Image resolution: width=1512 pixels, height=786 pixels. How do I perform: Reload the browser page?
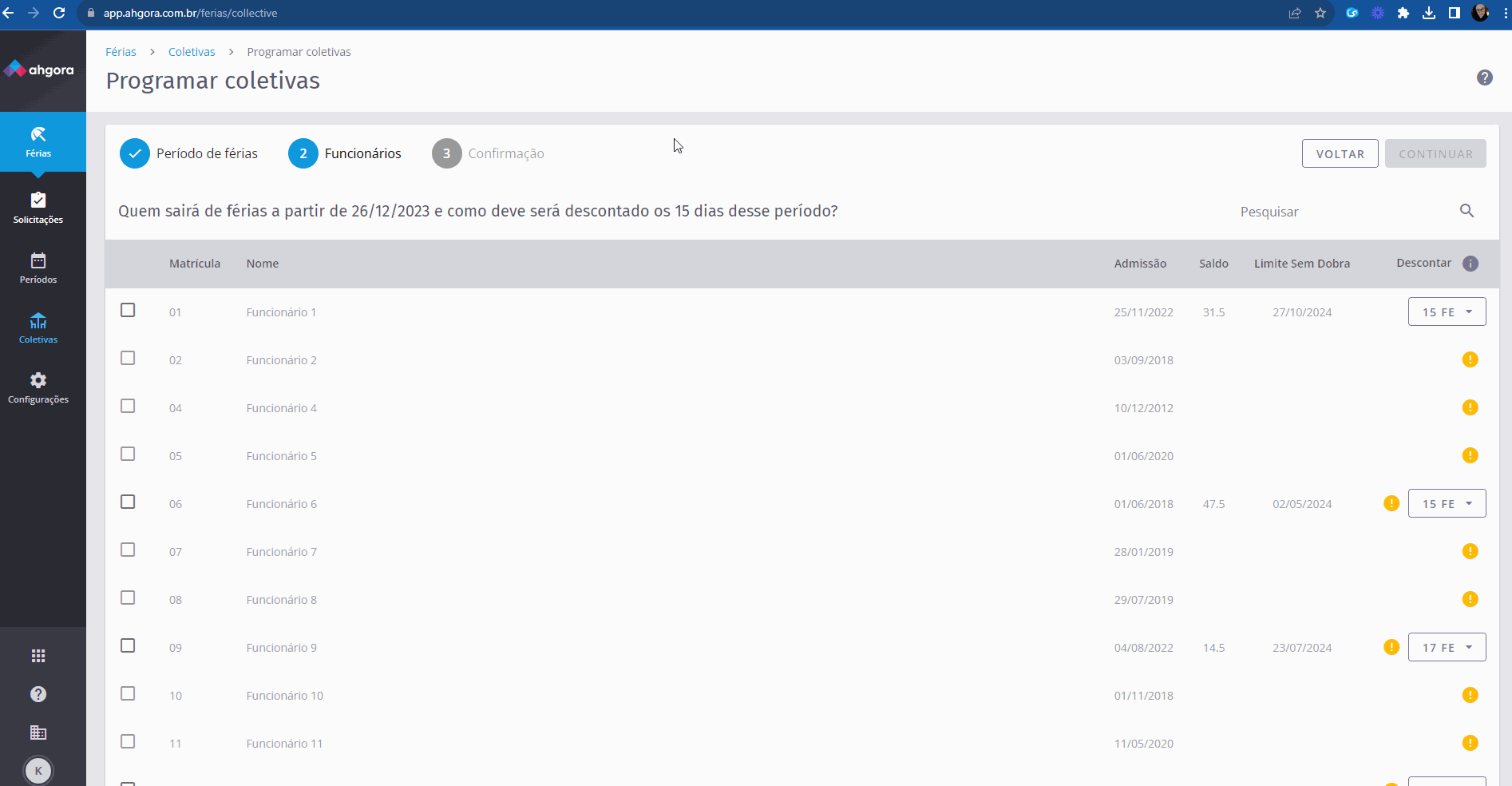pyautogui.click(x=59, y=13)
